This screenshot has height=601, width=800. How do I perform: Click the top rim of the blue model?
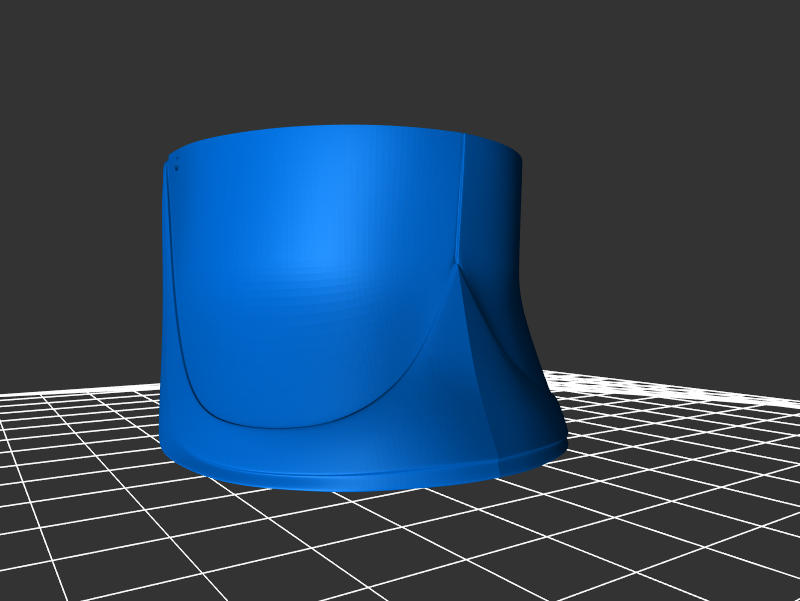(x=340, y=129)
